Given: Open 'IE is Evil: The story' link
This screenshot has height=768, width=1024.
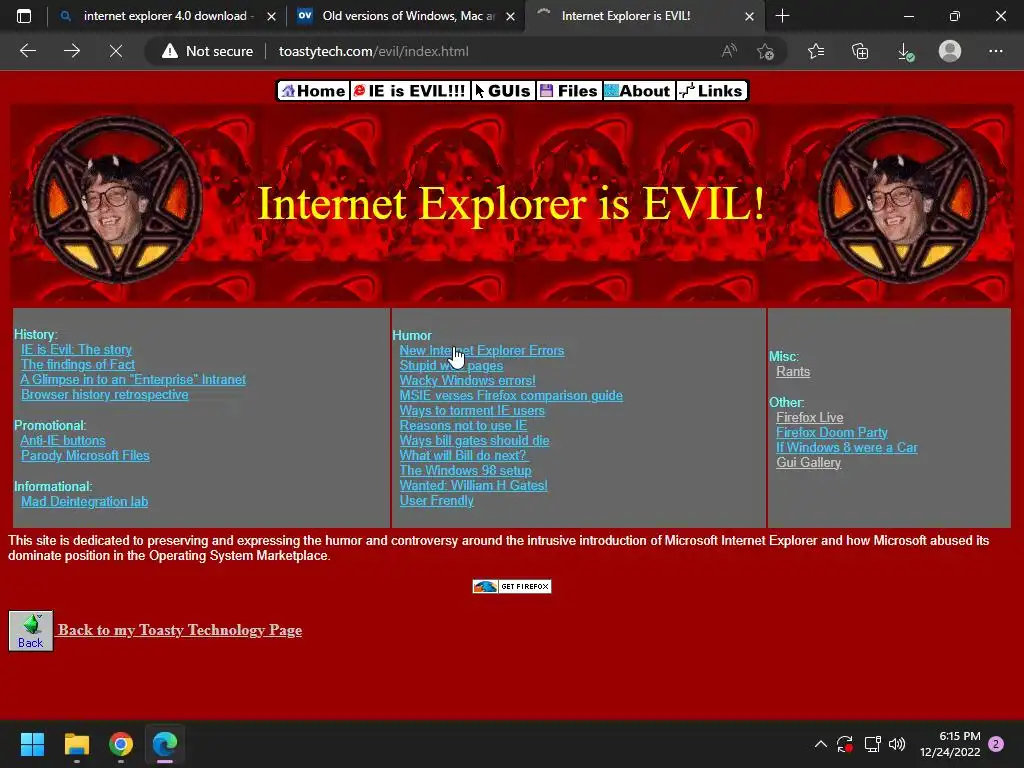Looking at the screenshot, I should point(76,349).
